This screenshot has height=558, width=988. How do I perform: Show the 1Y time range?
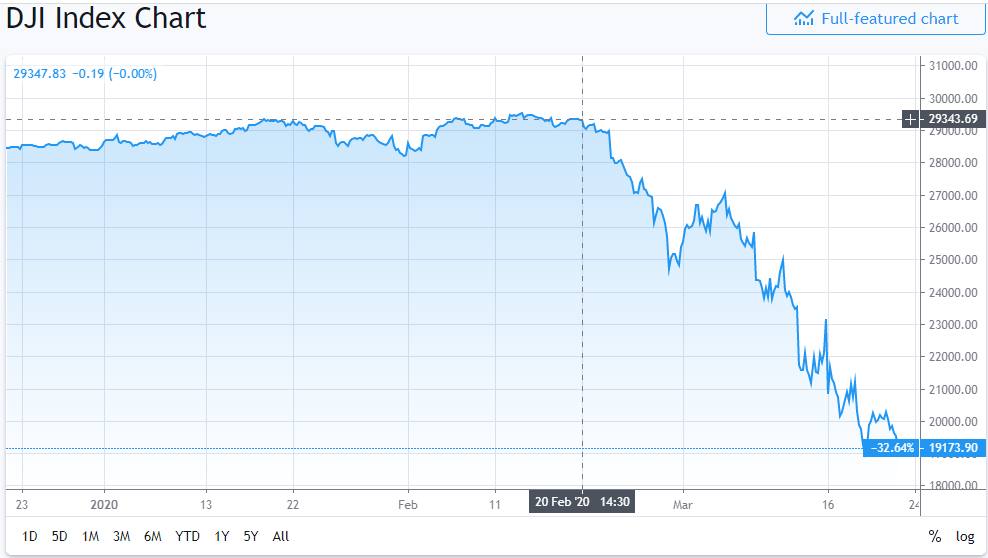point(222,536)
